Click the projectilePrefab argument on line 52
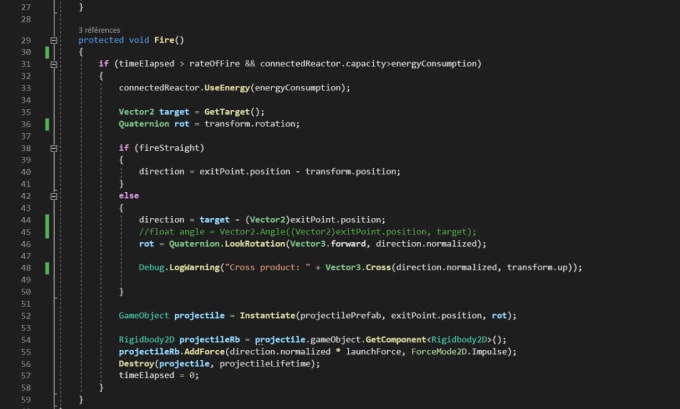The height and width of the screenshot is (409, 680). (x=340, y=316)
